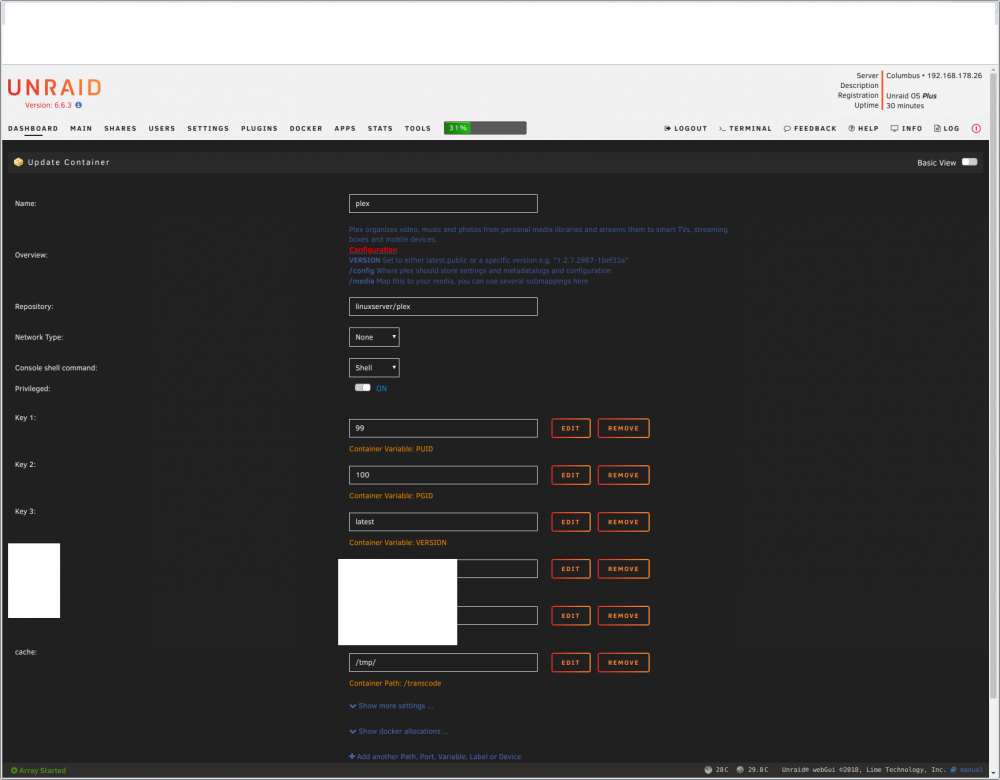The height and width of the screenshot is (780, 1000).
Task: Remove the PGID variable
Action: (624, 475)
